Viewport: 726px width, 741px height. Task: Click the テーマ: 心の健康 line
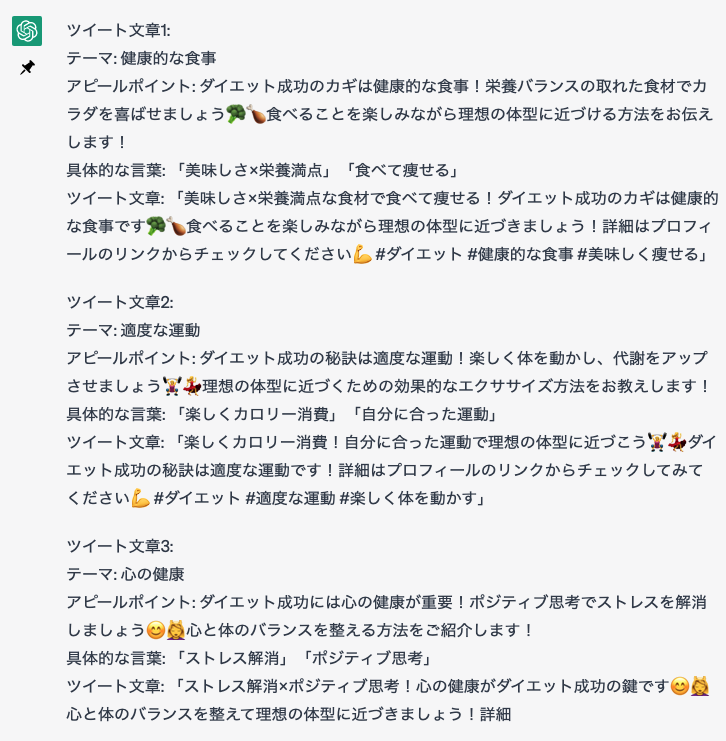pyautogui.click(x=125, y=574)
